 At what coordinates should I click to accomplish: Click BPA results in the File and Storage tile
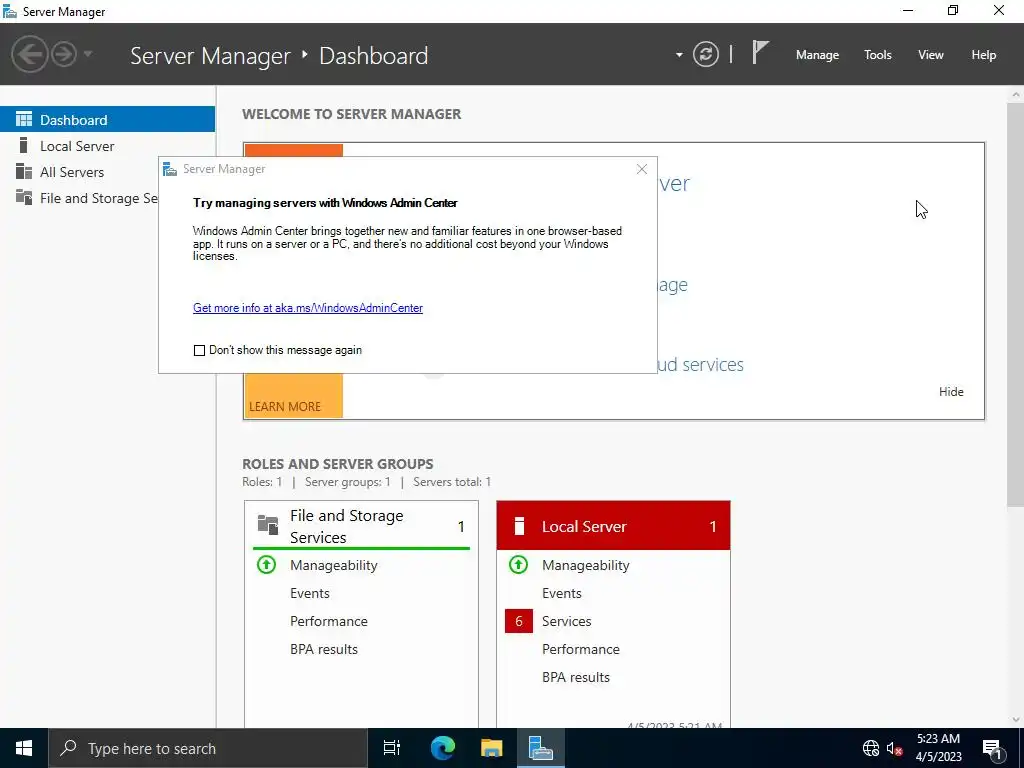click(324, 649)
